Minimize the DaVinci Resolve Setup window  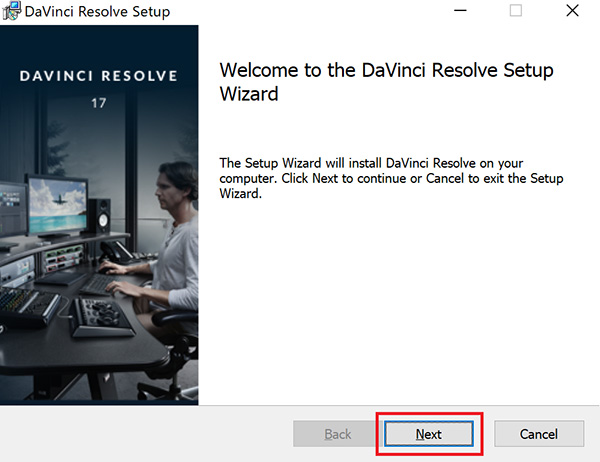[x=460, y=11]
